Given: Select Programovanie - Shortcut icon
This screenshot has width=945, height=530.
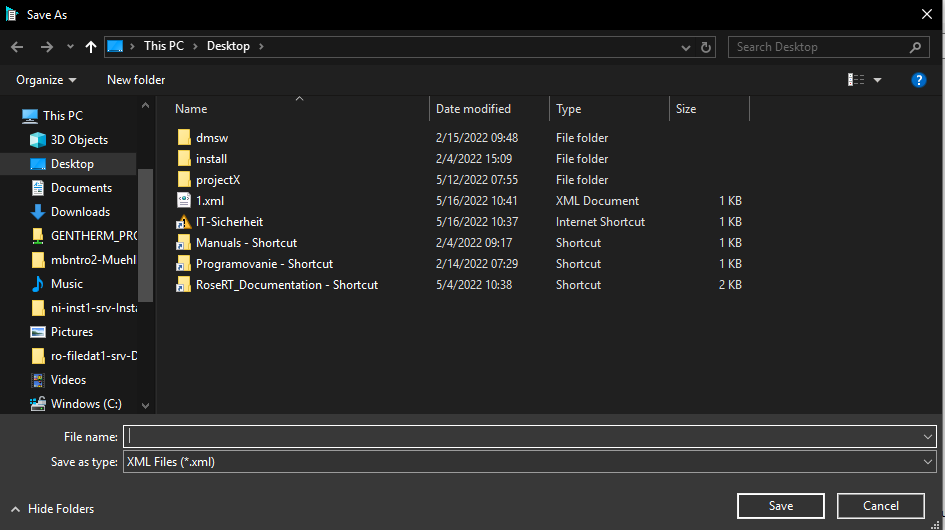Looking at the screenshot, I should pyautogui.click(x=183, y=264).
